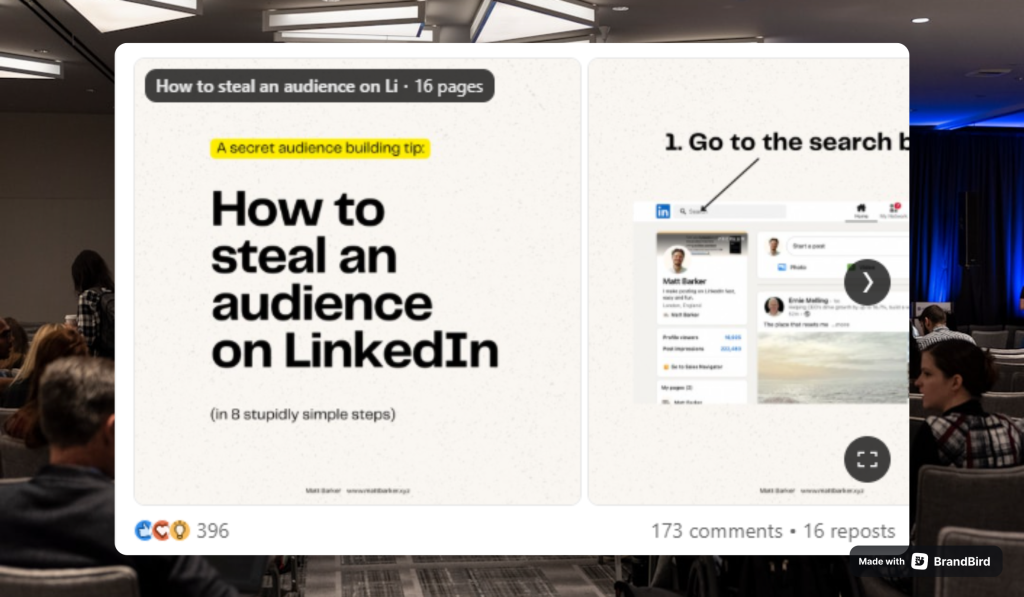View the 396 reactions count
The height and width of the screenshot is (597, 1024).
click(213, 530)
